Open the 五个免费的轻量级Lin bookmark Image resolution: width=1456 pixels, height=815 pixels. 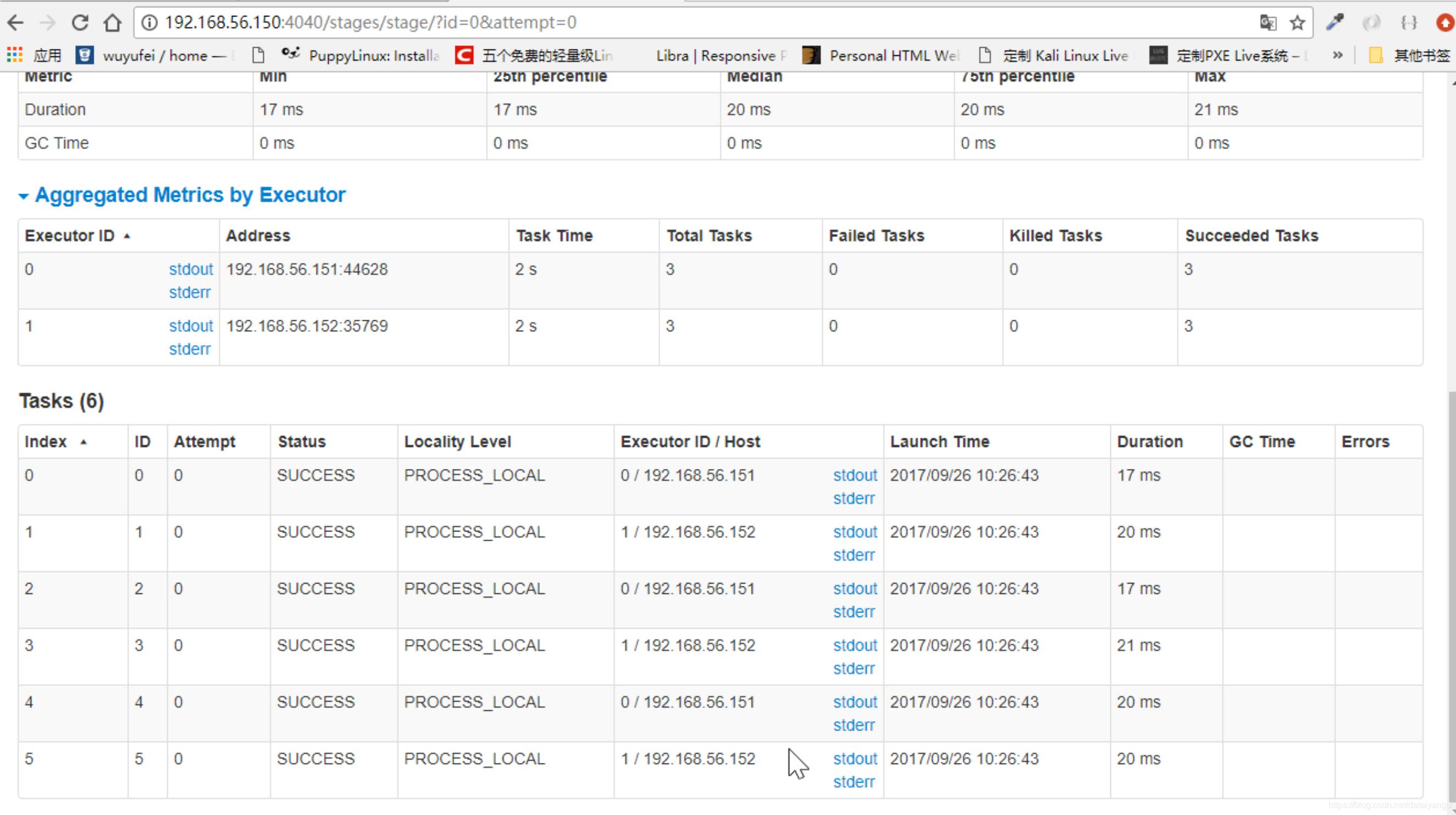point(534,55)
